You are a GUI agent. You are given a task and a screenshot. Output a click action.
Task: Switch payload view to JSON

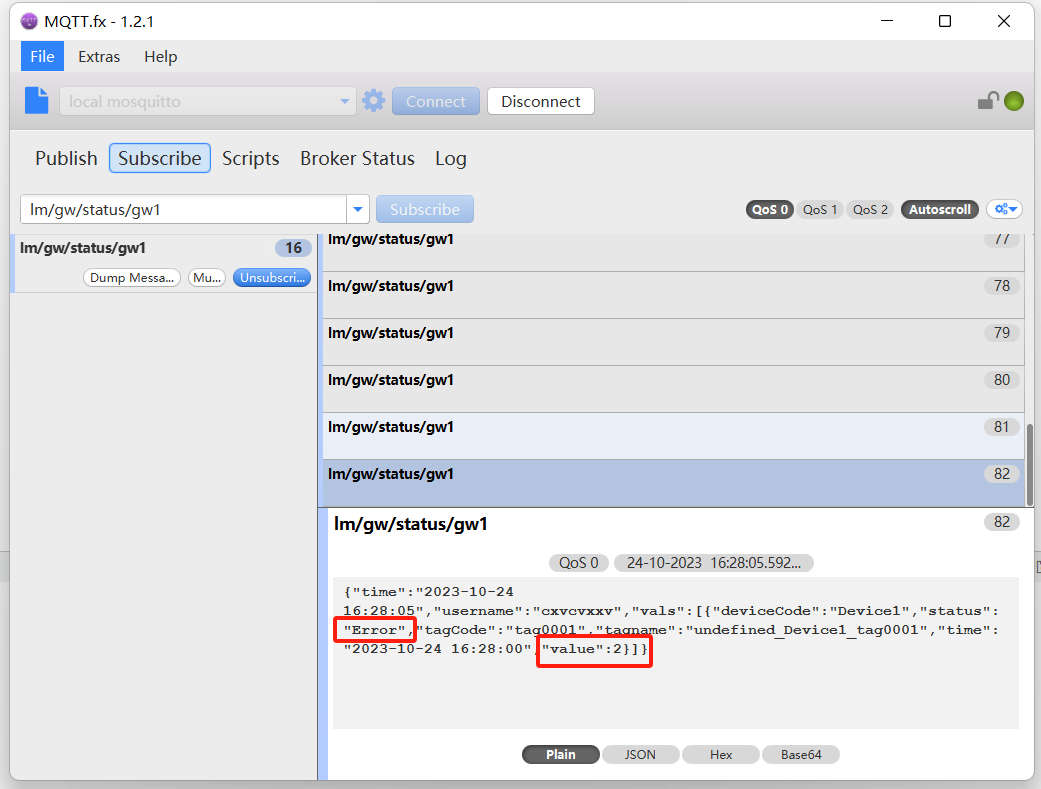click(x=640, y=754)
